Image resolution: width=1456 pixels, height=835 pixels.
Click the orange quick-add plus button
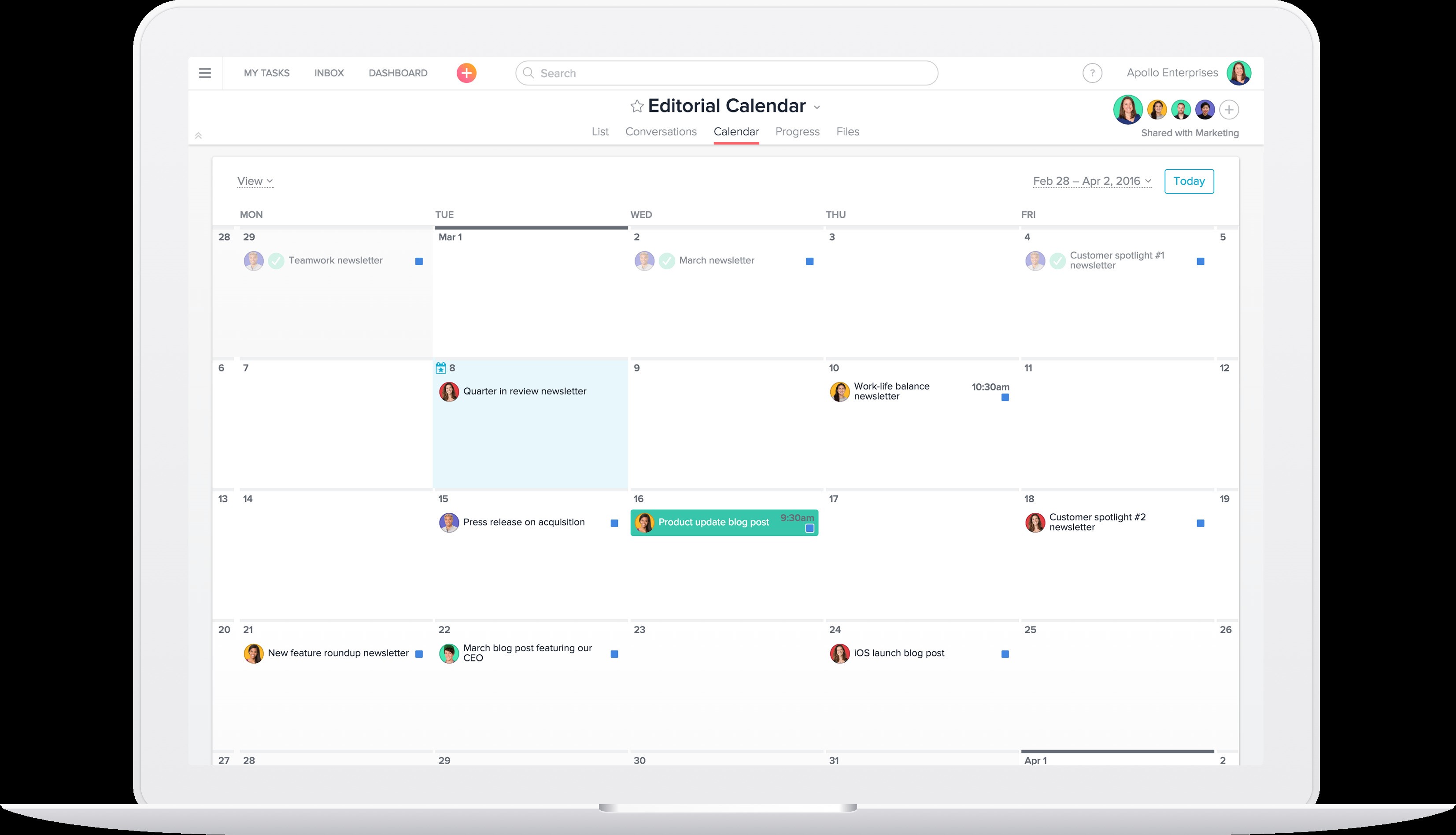tap(466, 73)
